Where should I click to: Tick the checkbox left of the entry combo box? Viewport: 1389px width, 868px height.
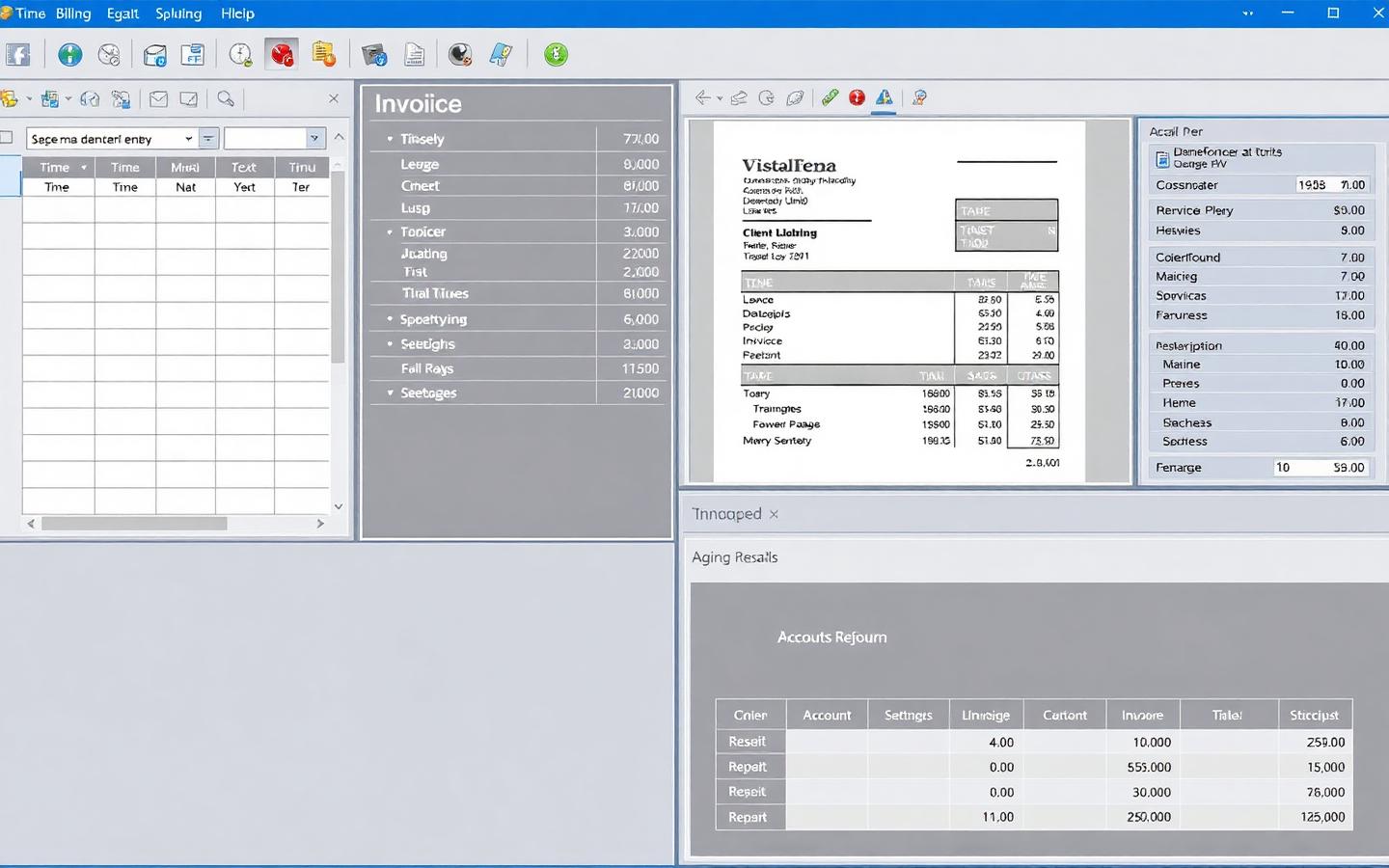point(6,138)
